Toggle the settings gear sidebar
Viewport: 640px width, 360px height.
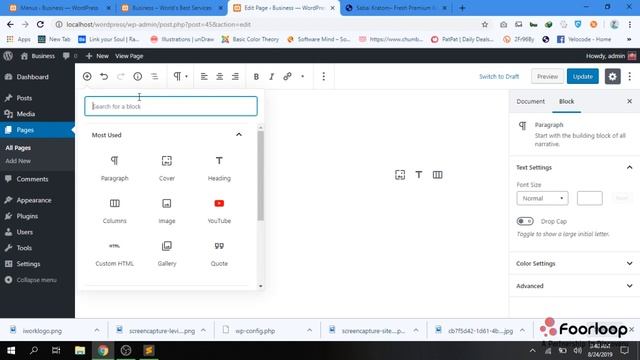(x=612, y=76)
